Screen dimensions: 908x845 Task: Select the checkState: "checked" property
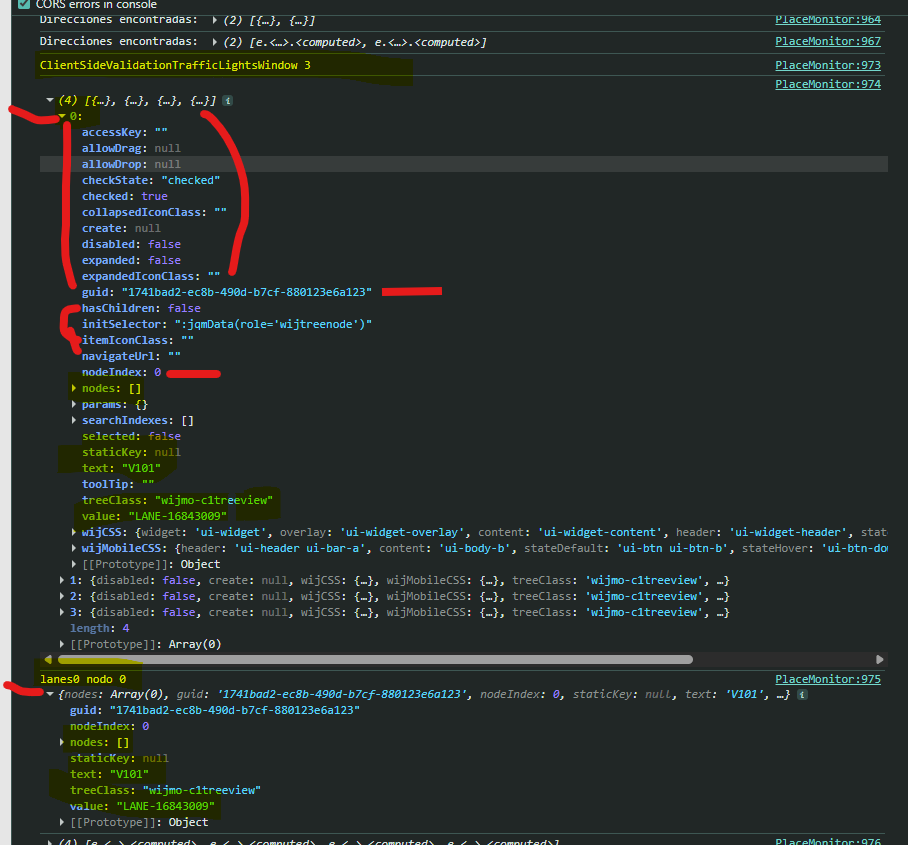[x=151, y=180]
